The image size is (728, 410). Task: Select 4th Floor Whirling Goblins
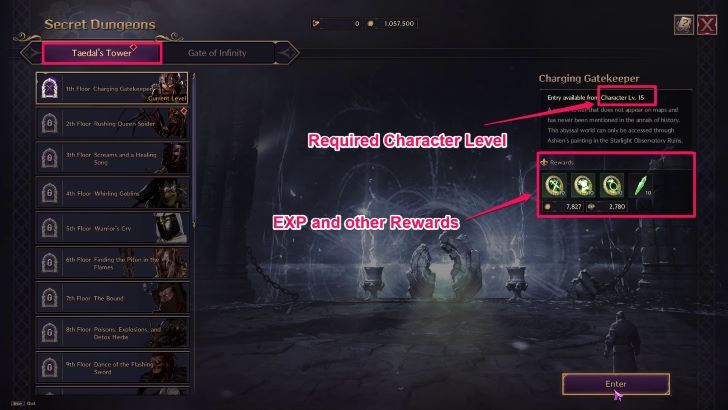coord(113,193)
